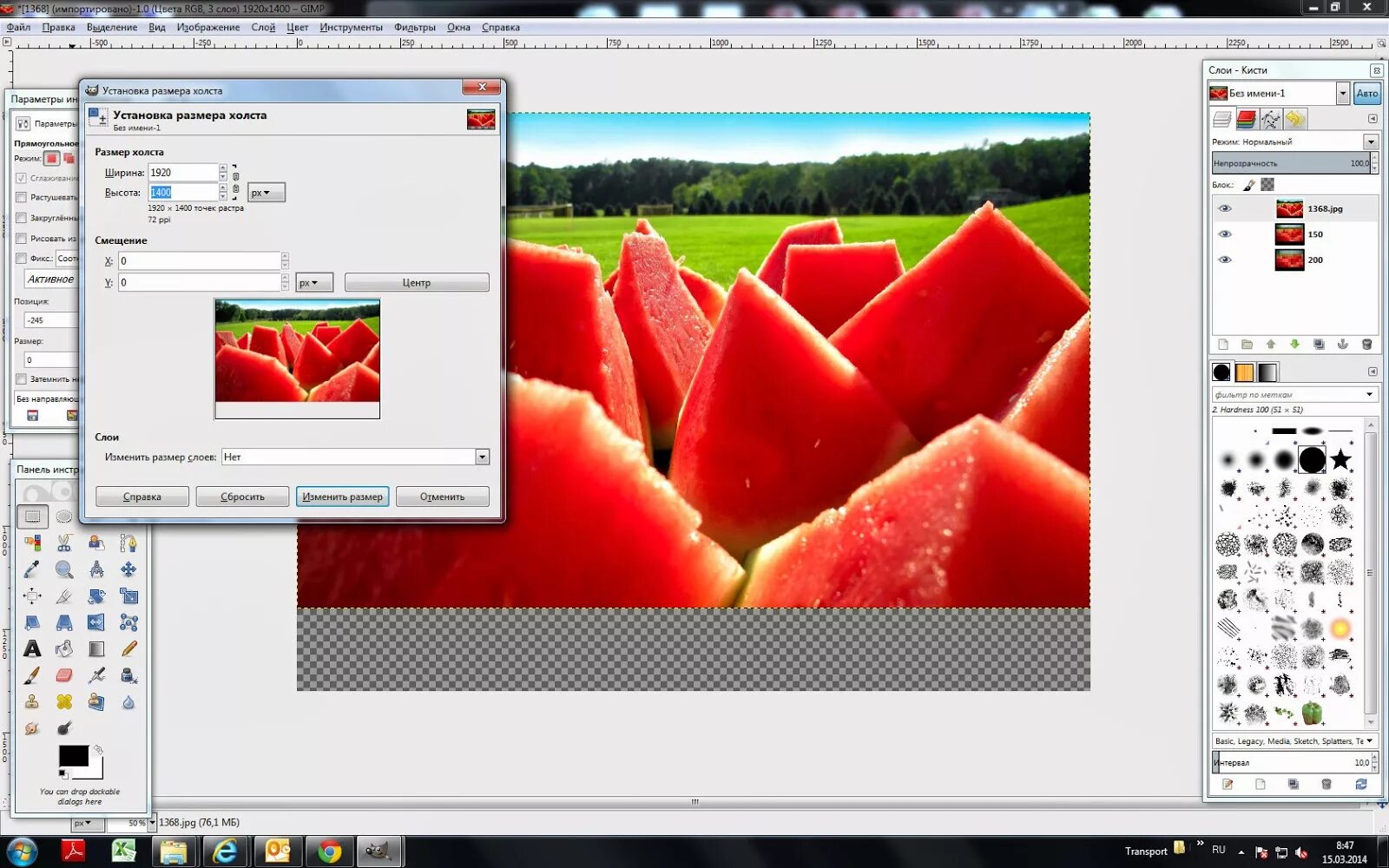Viewport: 1389px width, 868px height.
Task: Click the Непрозрачность opacity slider
Action: (1291, 163)
